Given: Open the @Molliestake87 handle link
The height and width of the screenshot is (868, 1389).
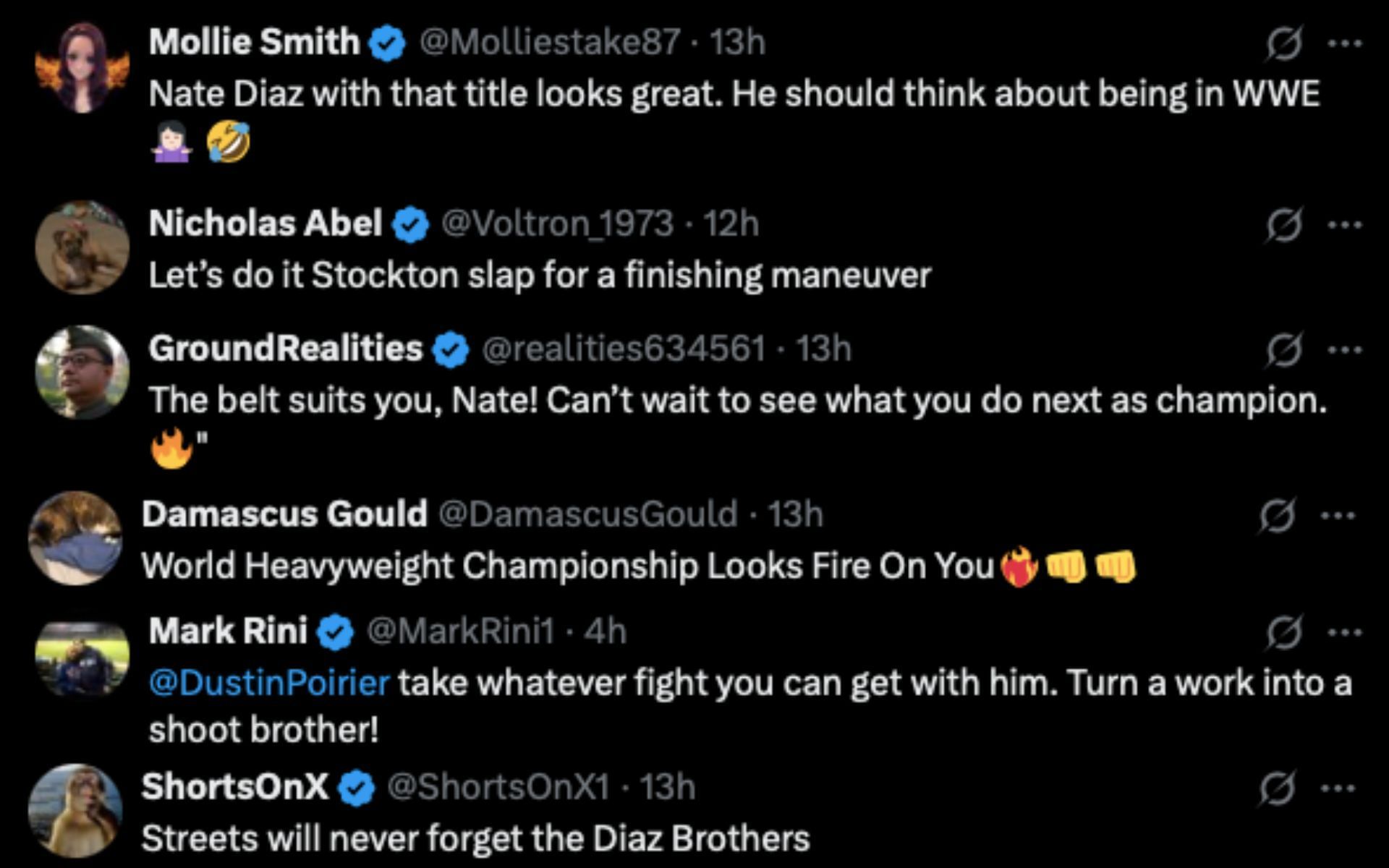Looking at the screenshot, I should coord(550,42).
